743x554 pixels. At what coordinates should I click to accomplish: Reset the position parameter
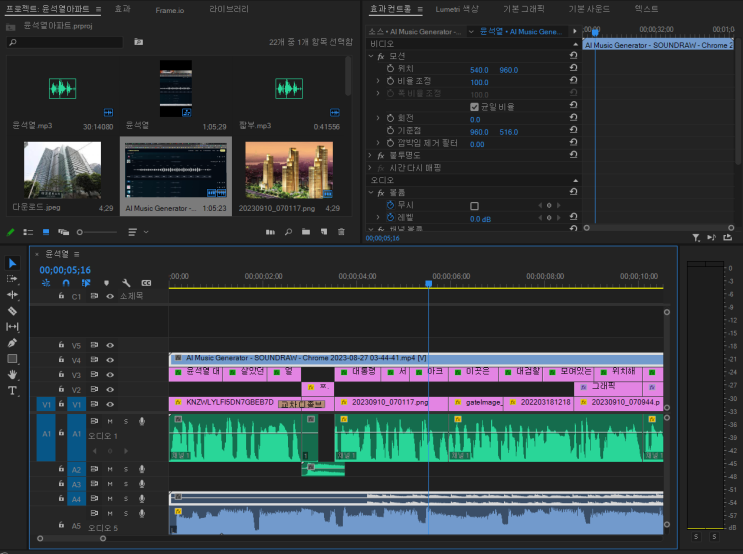[573, 70]
